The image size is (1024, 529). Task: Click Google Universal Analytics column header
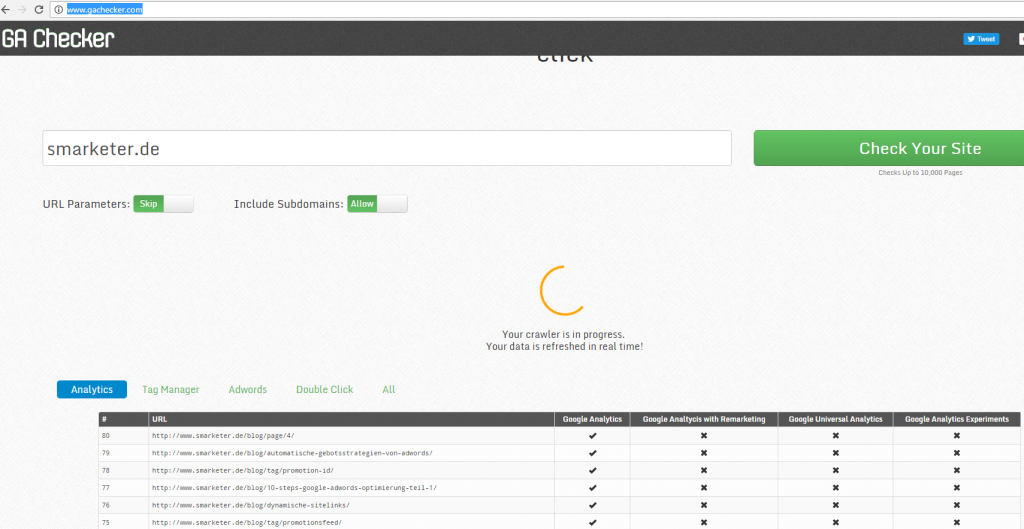[835, 419]
